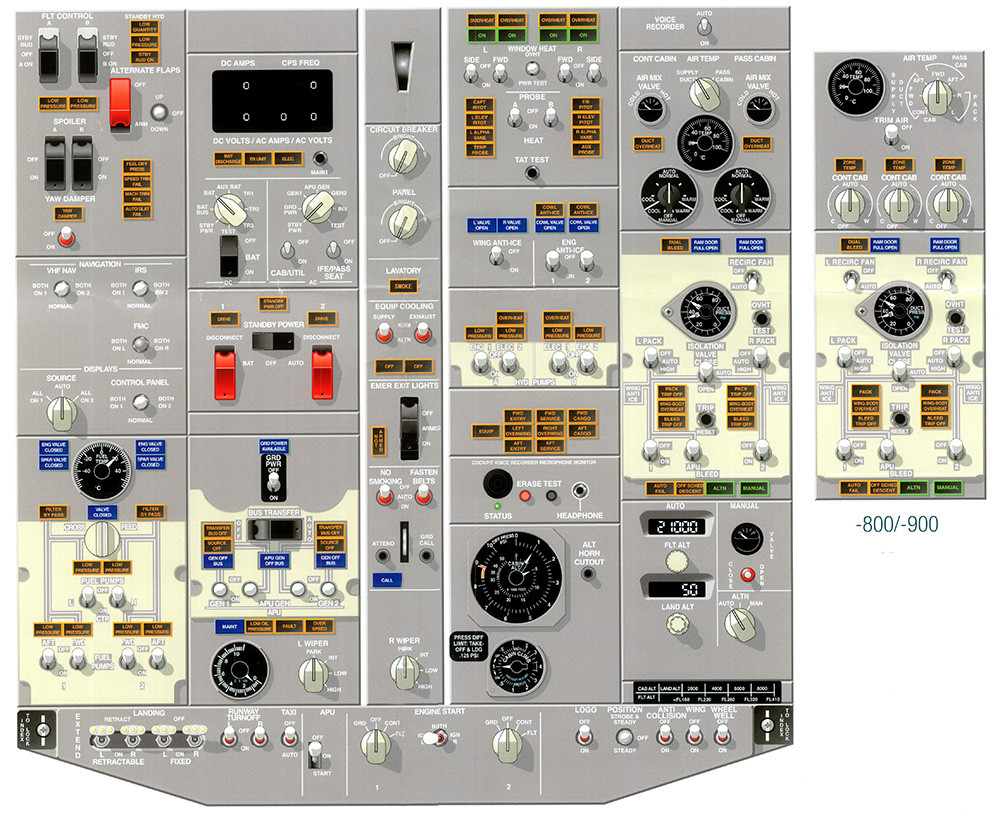
Task: Adjust the Circuit Breaker brightness knob
Action: [x=404, y=153]
